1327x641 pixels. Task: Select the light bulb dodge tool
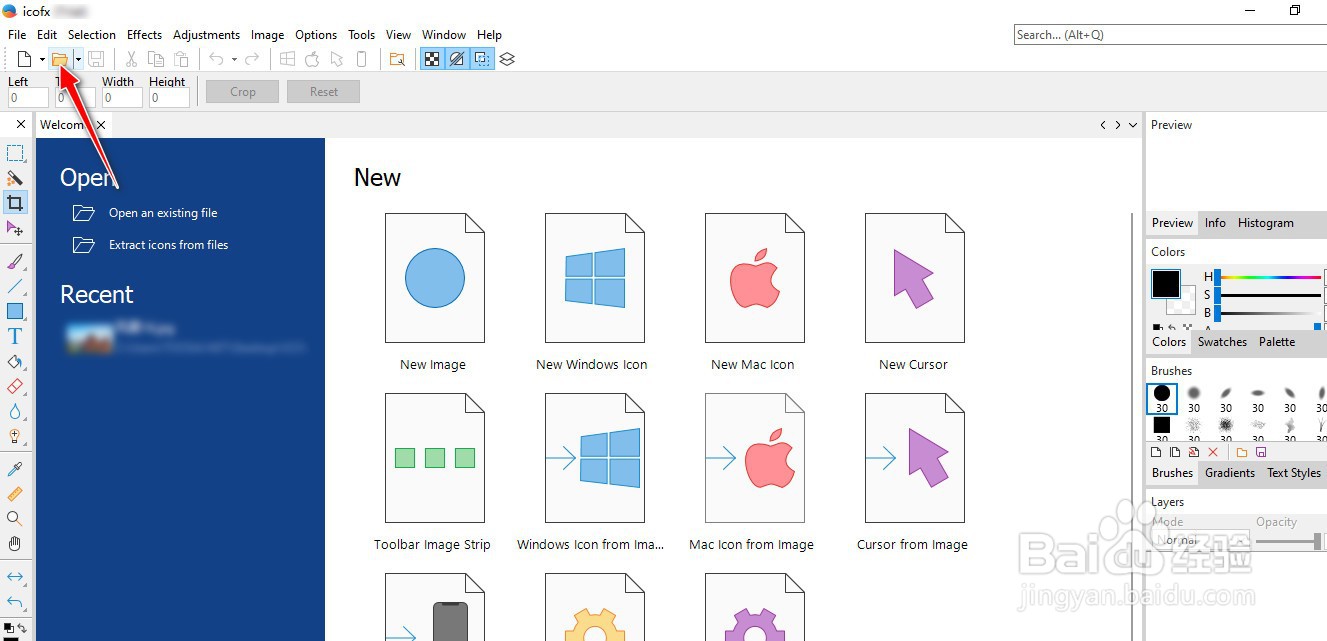15,436
